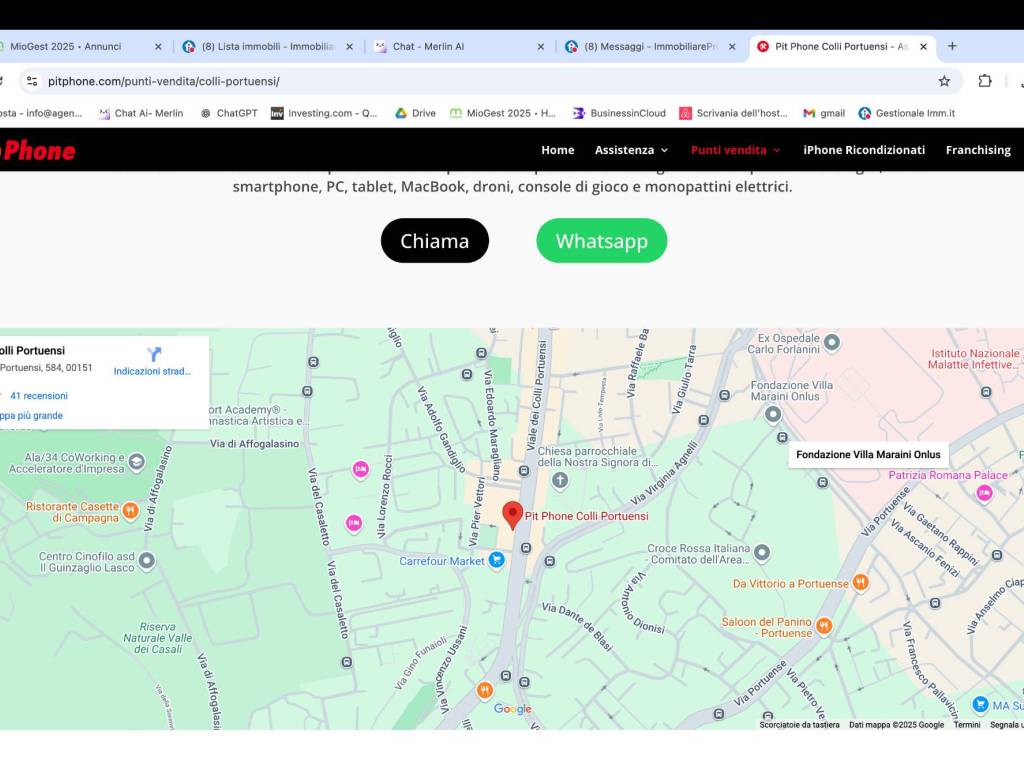This screenshot has width=1024, height=768.
Task: Open Scorciatoie da tastiera on map
Action: click(799, 724)
